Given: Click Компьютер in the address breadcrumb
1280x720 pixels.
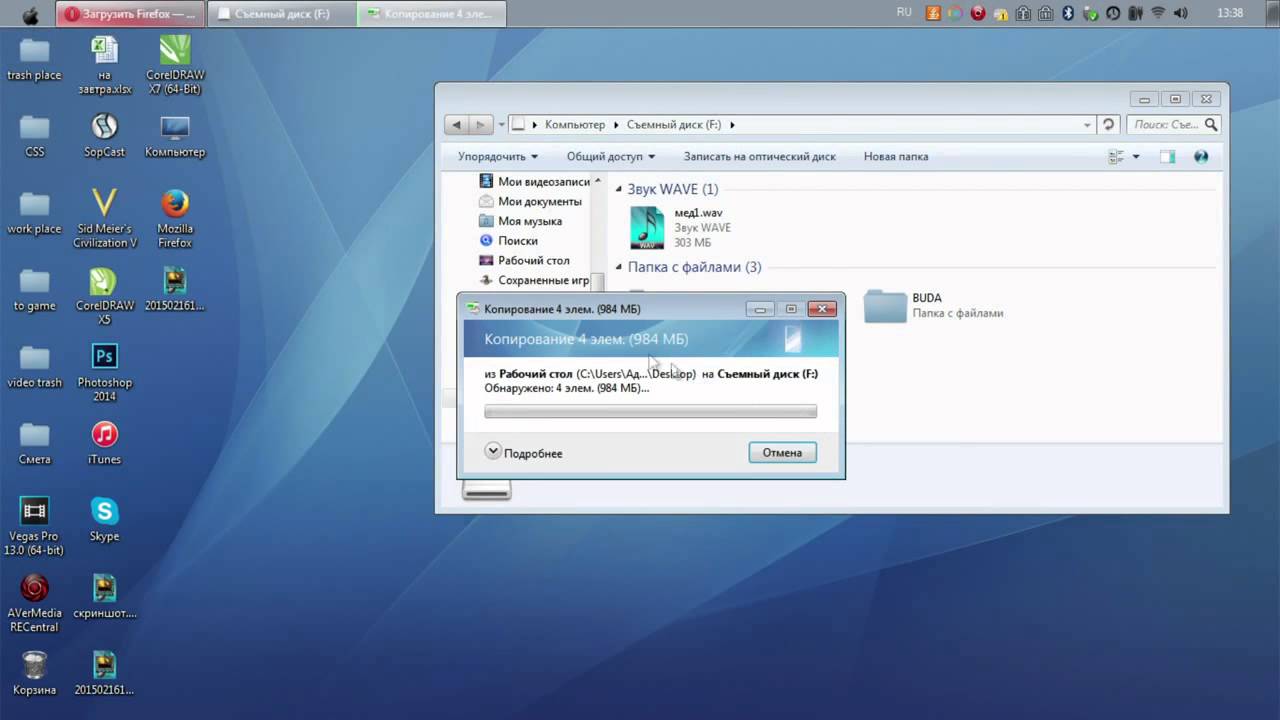Looking at the screenshot, I should (x=575, y=125).
